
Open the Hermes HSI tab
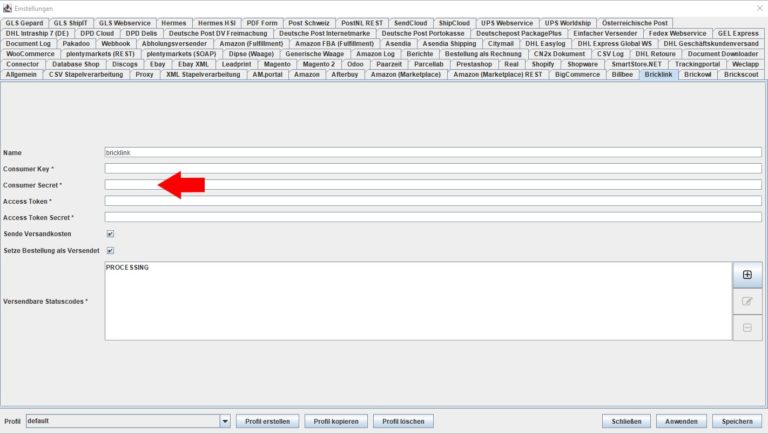(216, 23)
